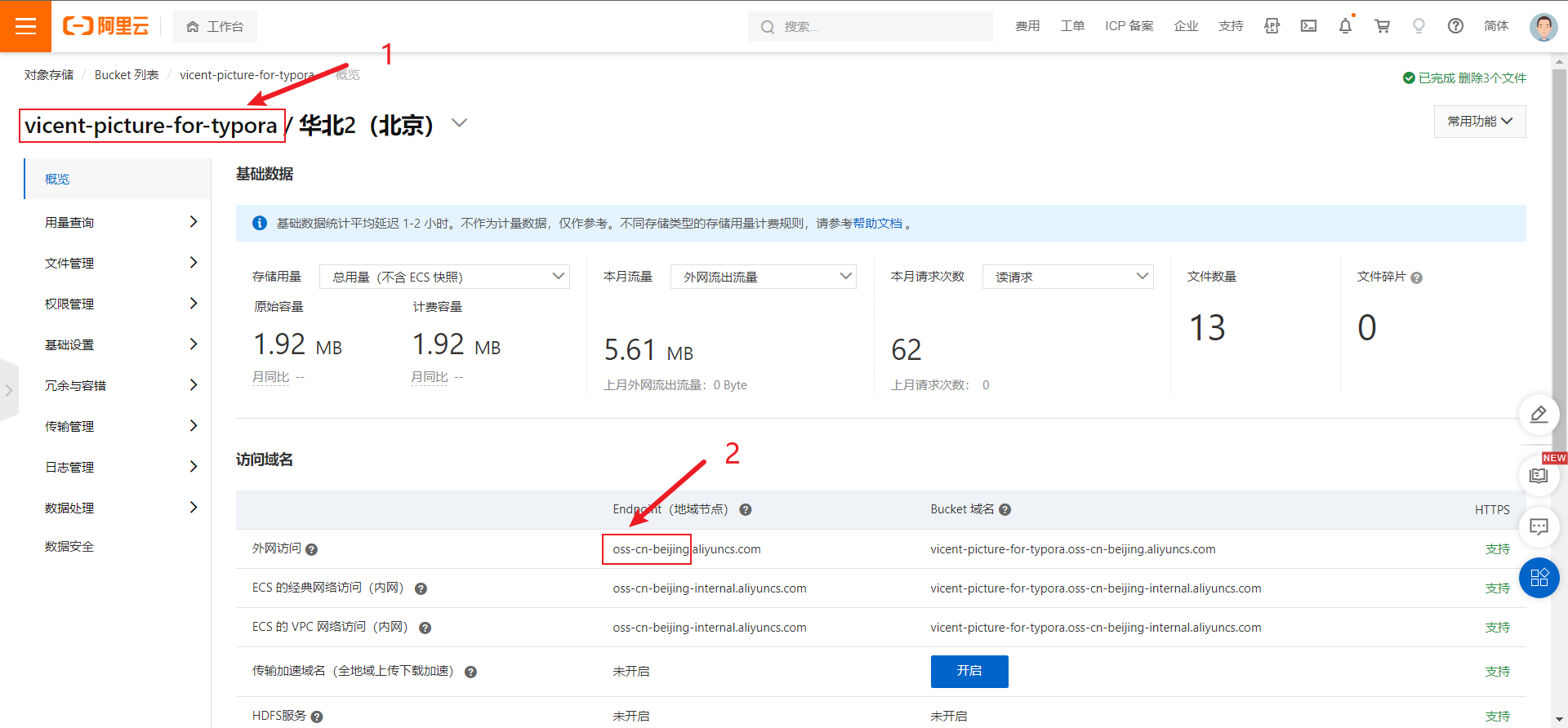Open the notifications bell
This screenshot has height=728, width=1568.
click(x=1345, y=26)
